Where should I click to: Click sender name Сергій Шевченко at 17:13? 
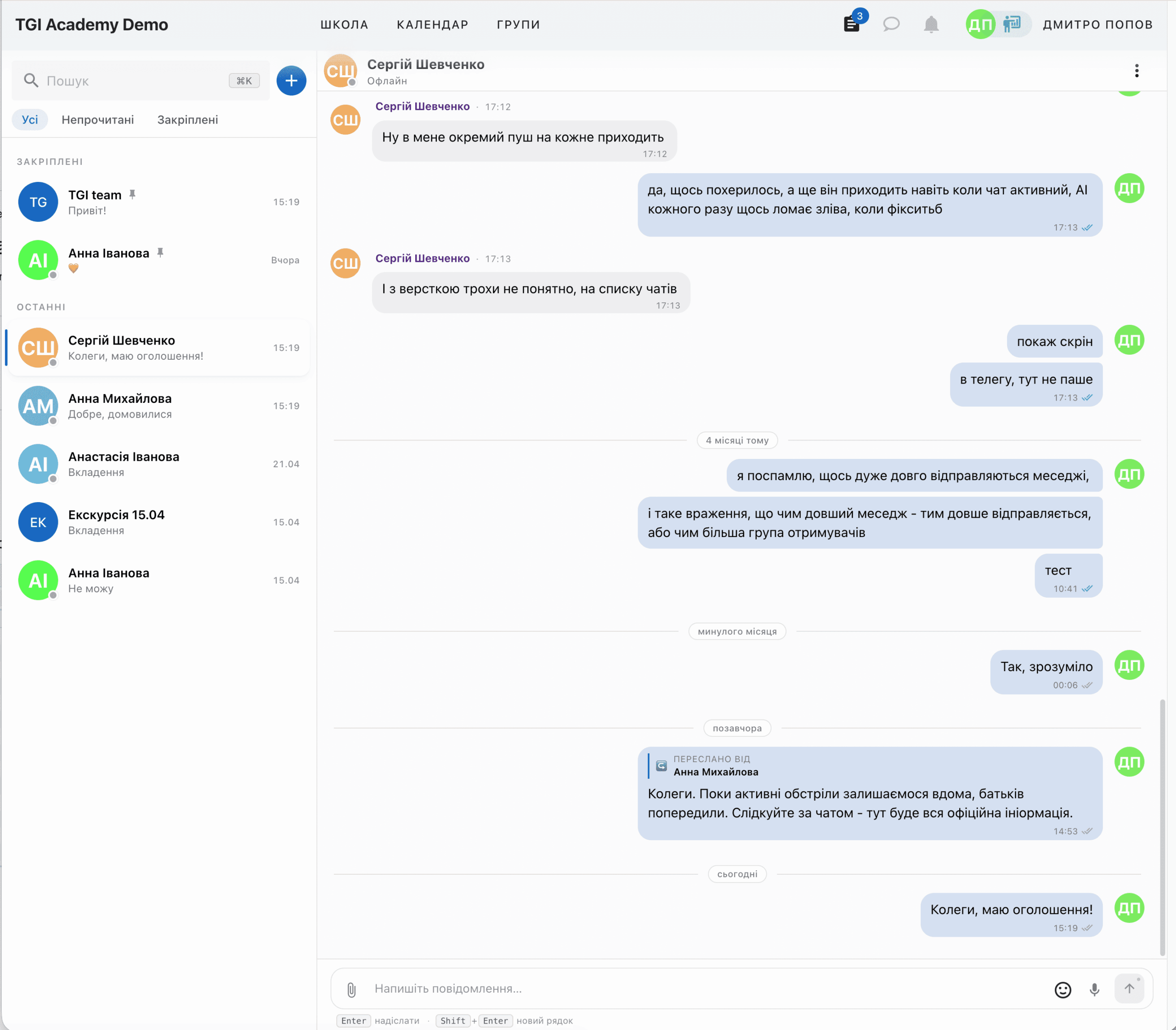pos(423,259)
